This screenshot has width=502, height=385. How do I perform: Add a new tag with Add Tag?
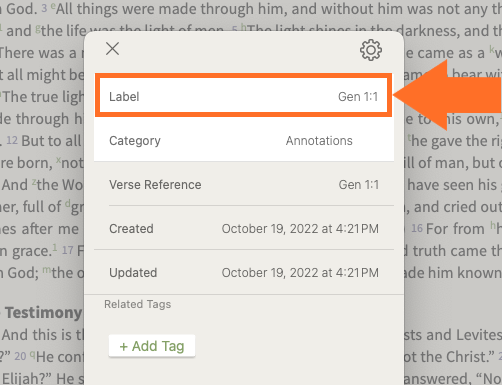[152, 346]
